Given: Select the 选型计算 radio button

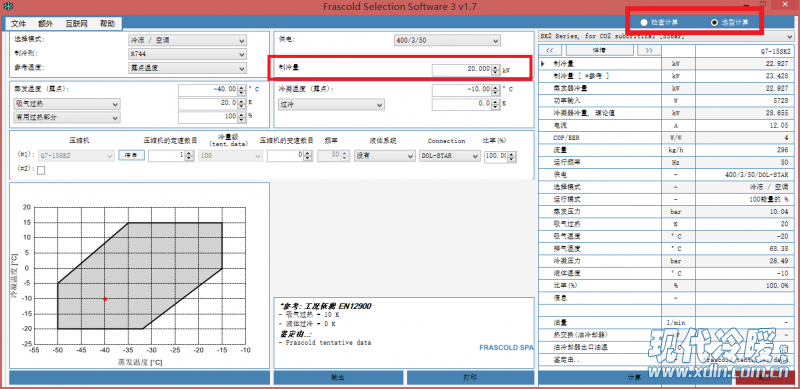Looking at the screenshot, I should pos(714,22).
